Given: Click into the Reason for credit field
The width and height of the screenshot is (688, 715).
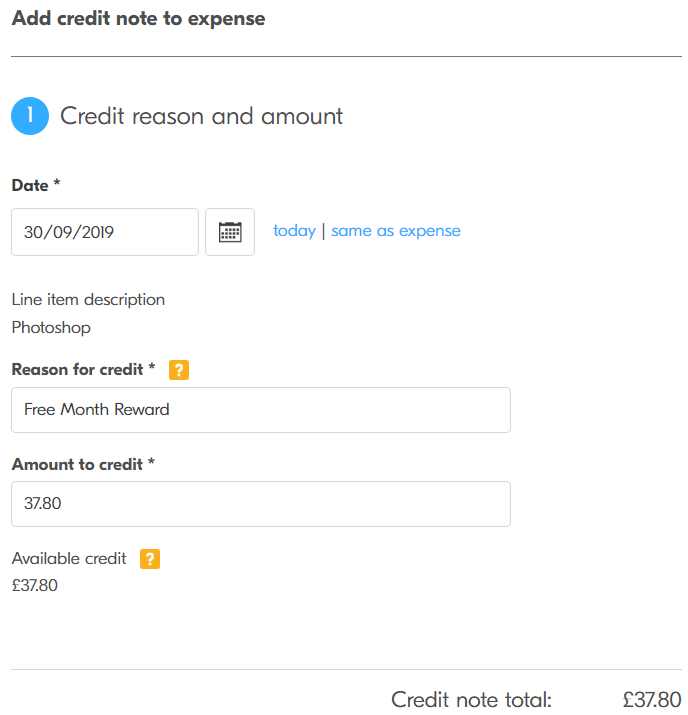Looking at the screenshot, I should (260, 410).
